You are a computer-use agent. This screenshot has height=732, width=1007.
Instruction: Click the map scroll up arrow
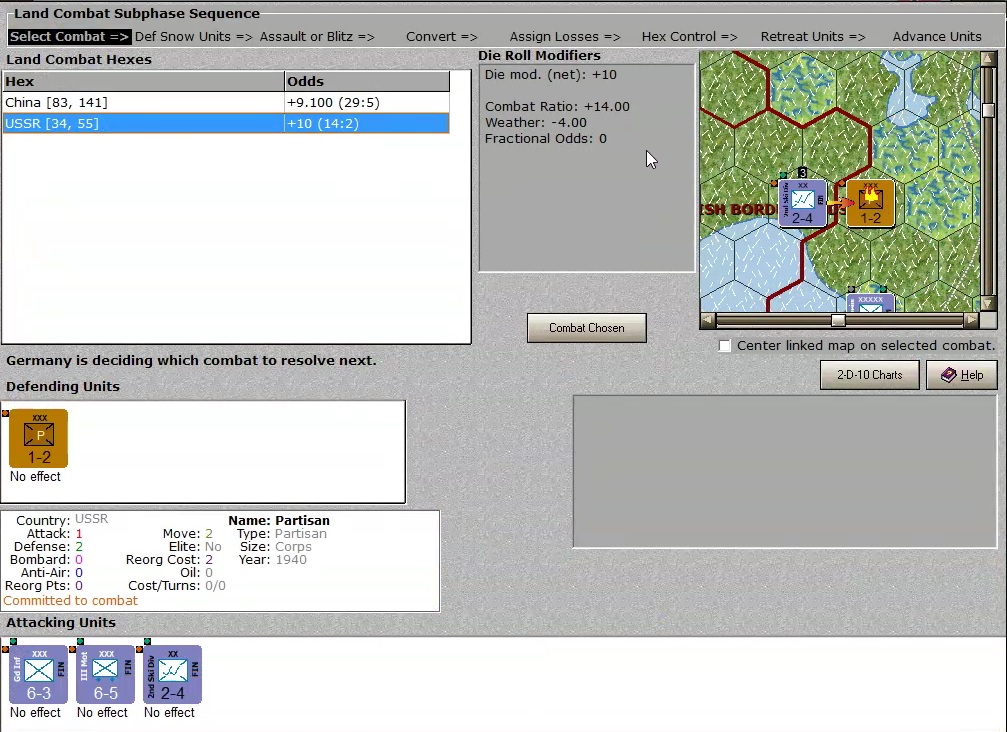click(x=988, y=58)
